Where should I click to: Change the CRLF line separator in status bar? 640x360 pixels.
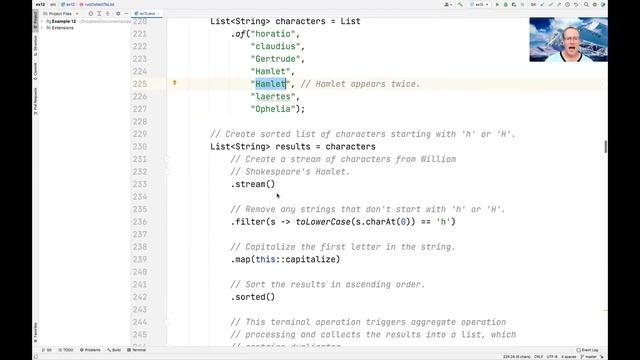(x=538, y=357)
